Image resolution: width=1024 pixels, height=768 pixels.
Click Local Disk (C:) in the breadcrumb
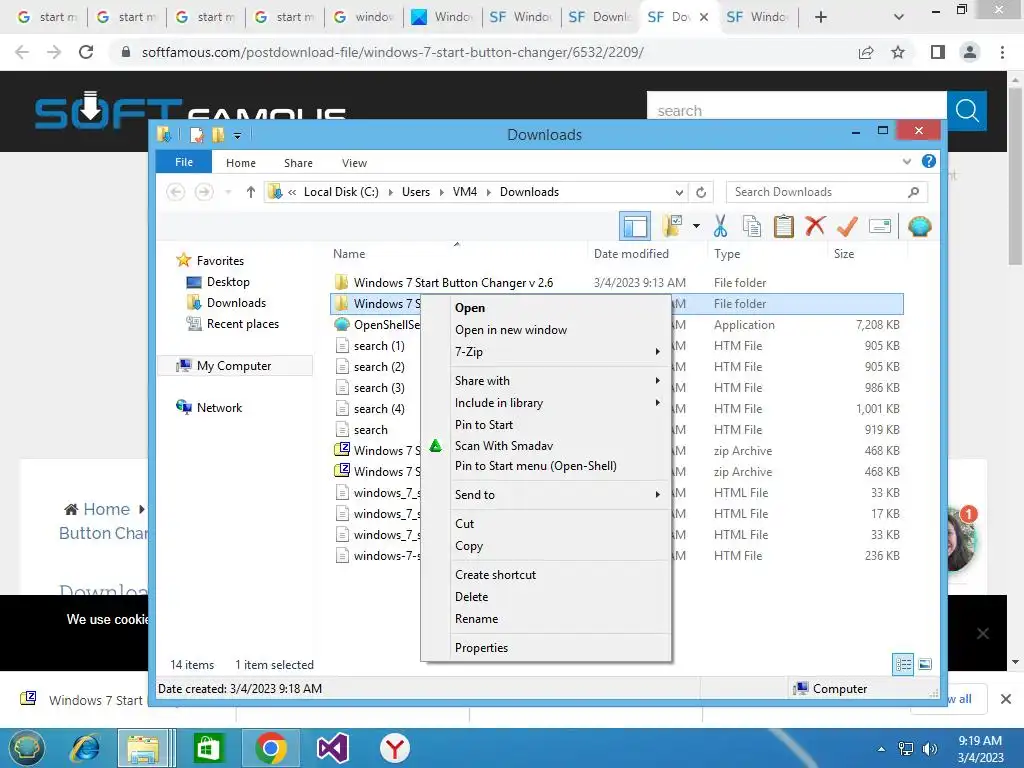click(341, 192)
